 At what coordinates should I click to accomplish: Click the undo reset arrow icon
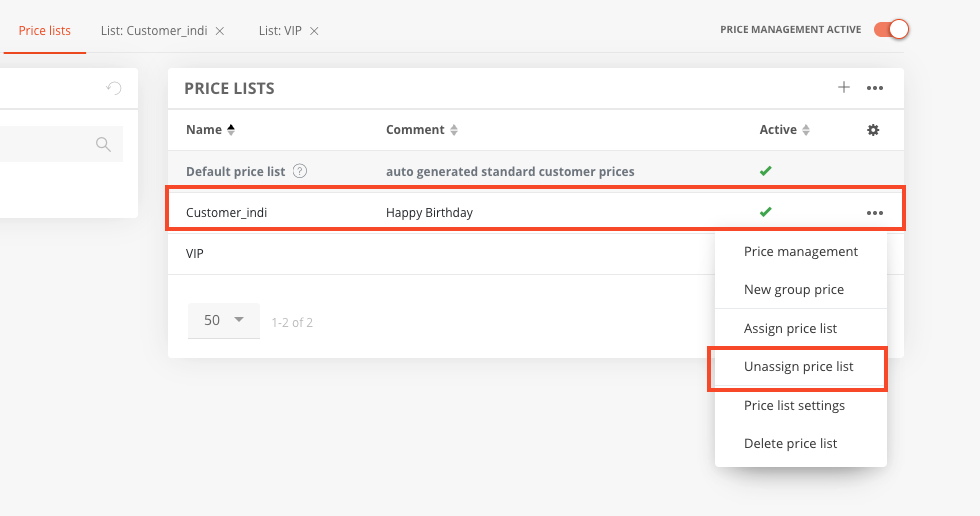(114, 88)
